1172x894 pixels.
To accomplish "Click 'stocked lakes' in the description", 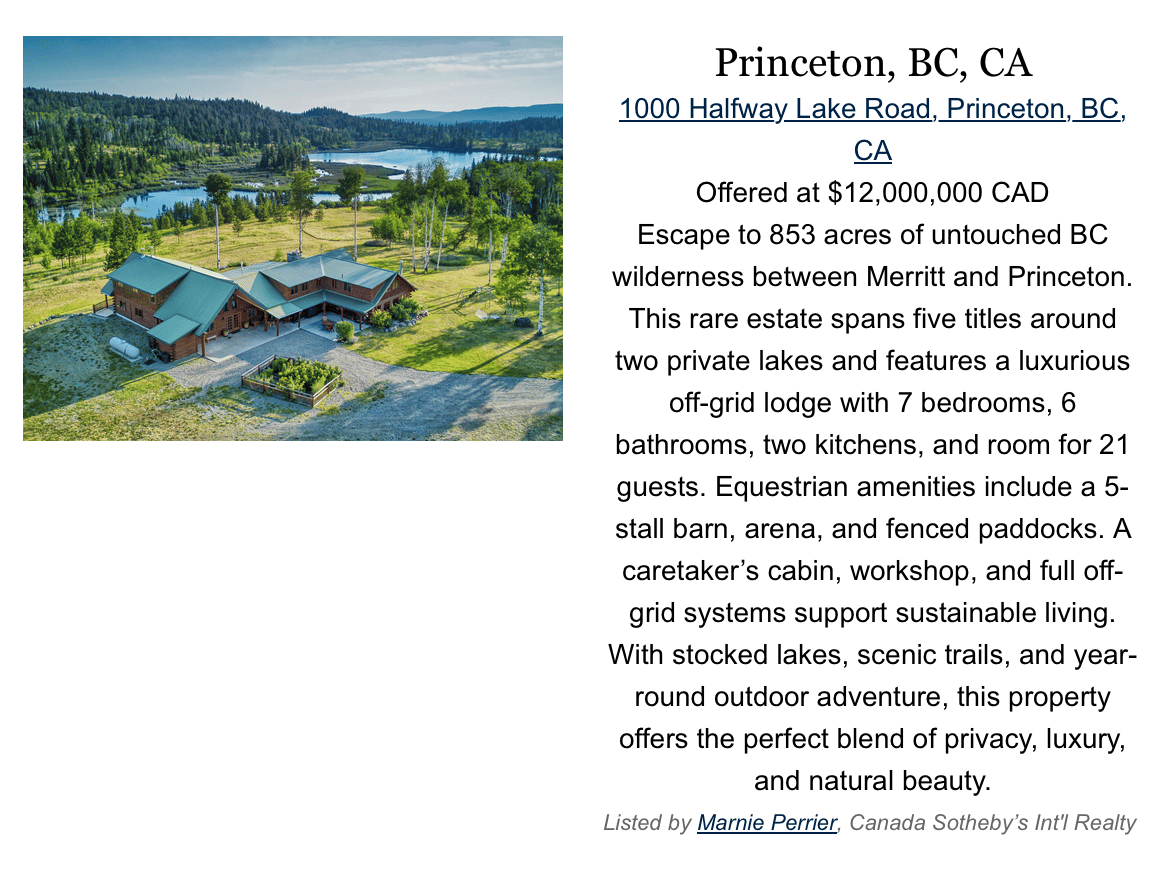I will [759, 655].
